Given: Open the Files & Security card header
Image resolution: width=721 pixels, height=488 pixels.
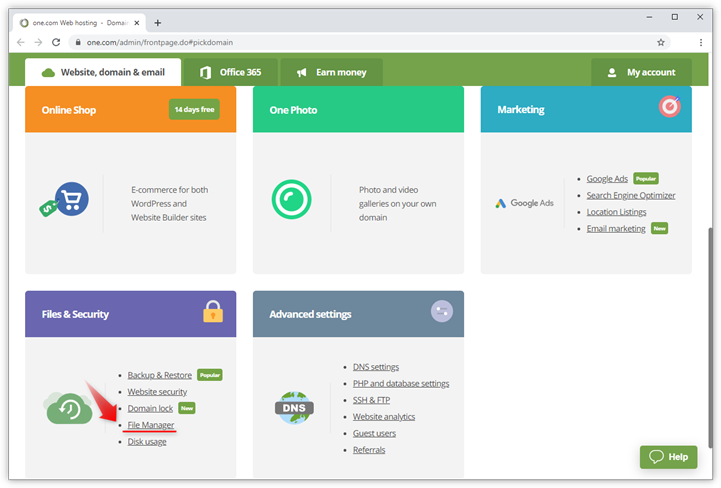Looking at the screenshot, I should click(131, 314).
